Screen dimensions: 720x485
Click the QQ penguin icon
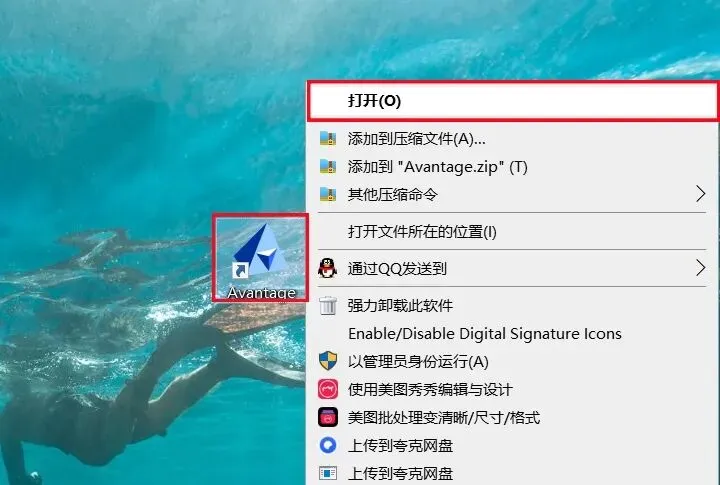pyautogui.click(x=327, y=268)
